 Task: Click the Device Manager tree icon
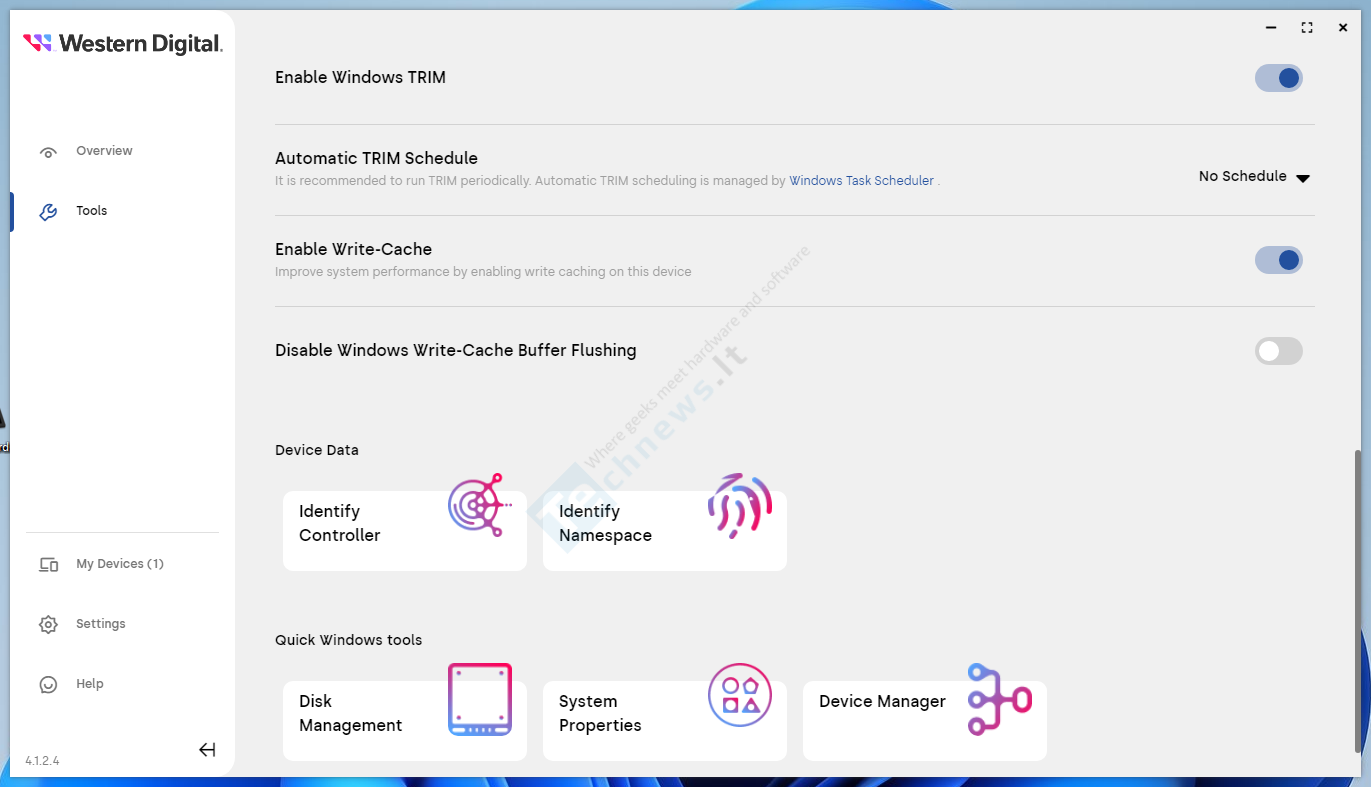[1000, 699]
